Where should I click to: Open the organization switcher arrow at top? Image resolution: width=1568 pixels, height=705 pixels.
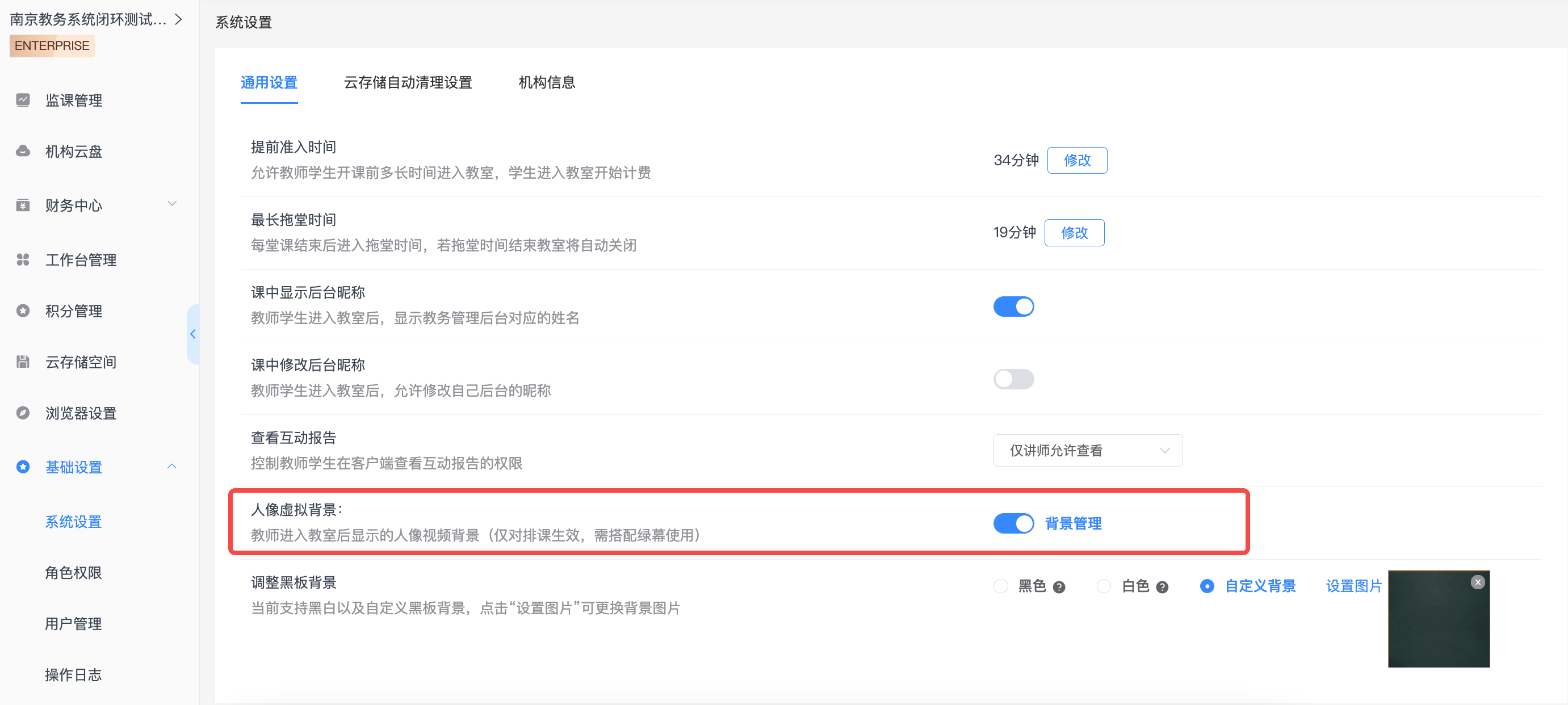click(178, 19)
